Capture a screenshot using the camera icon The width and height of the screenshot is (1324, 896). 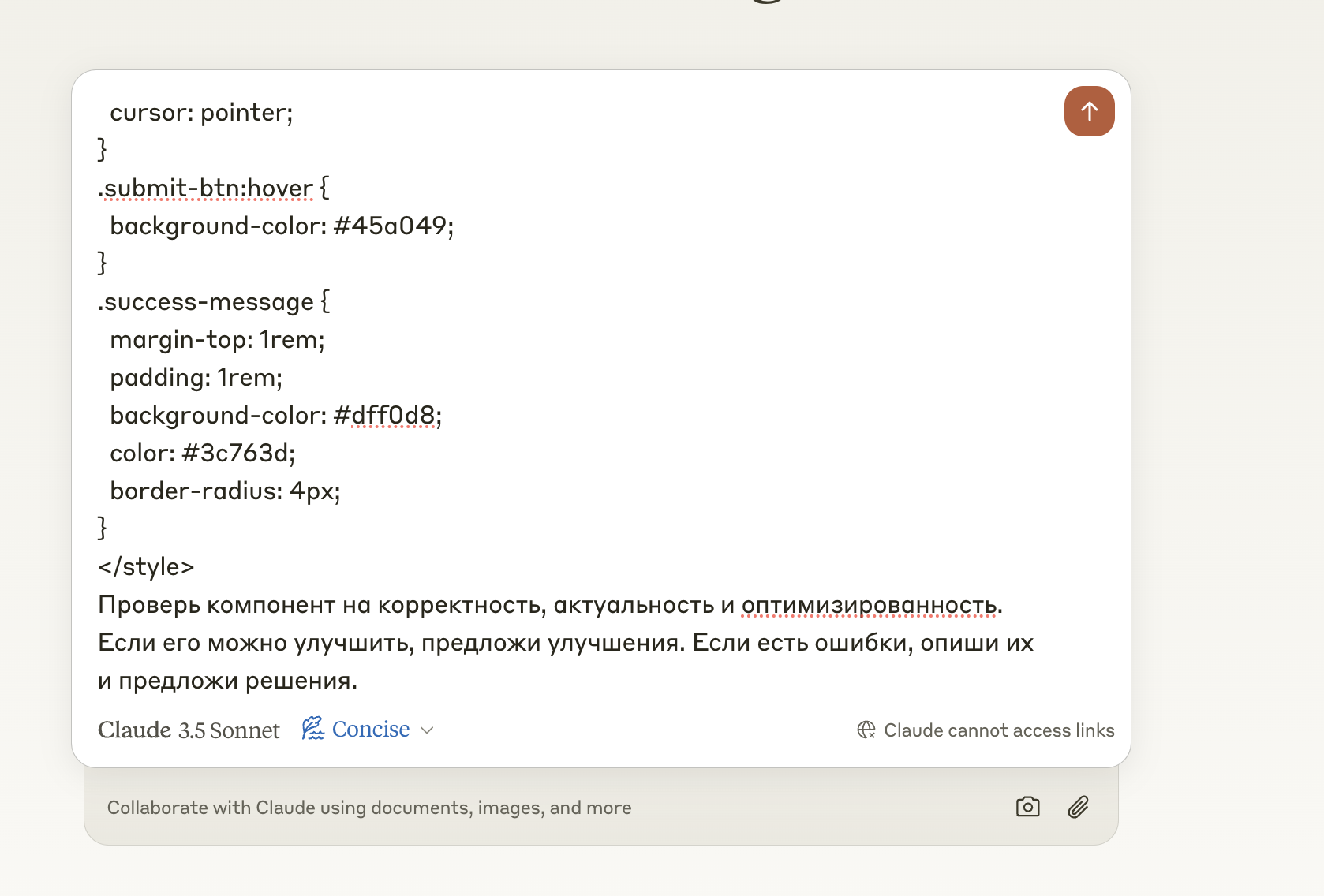pos(1027,807)
